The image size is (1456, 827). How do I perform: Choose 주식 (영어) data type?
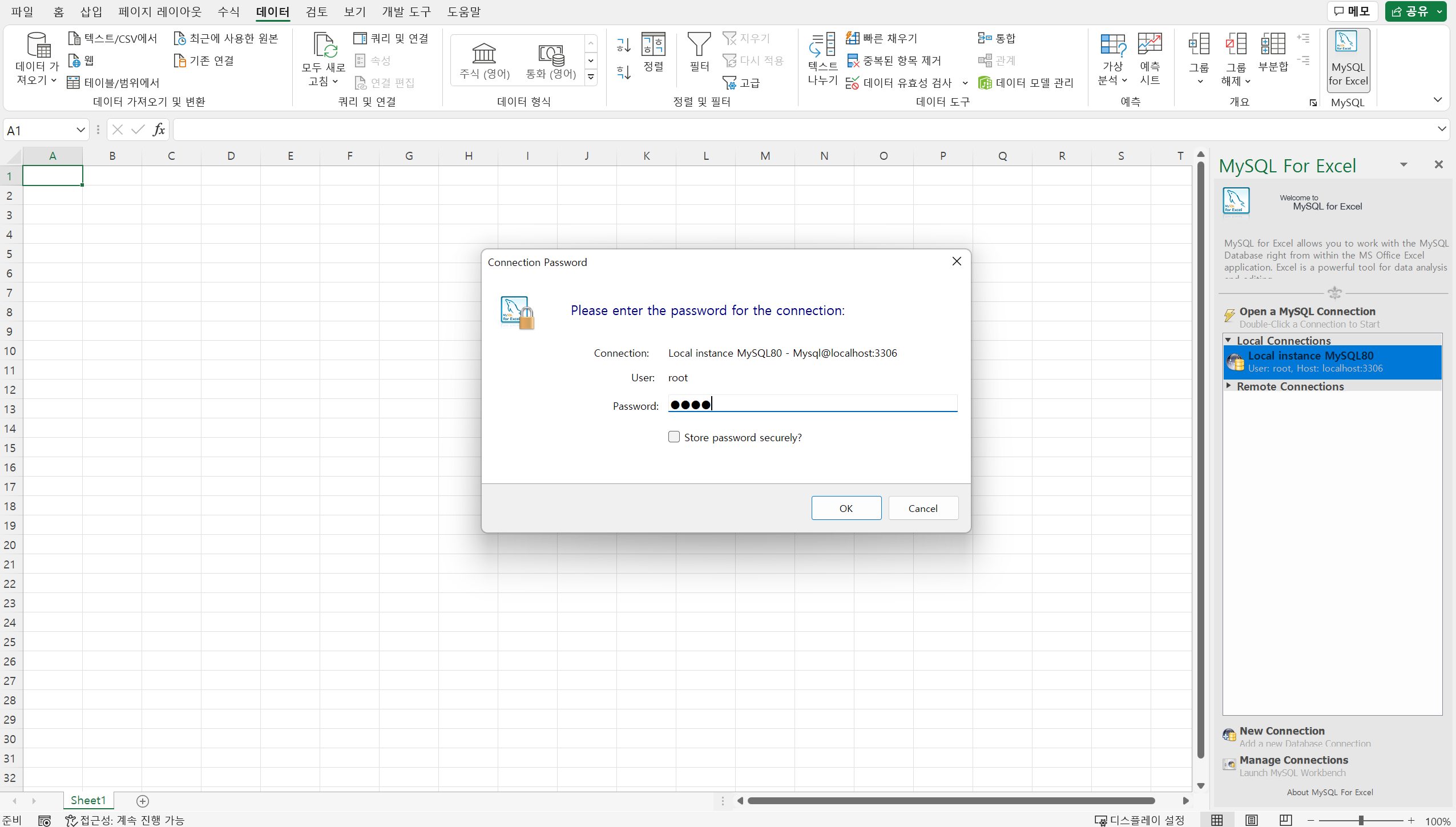[x=485, y=60]
